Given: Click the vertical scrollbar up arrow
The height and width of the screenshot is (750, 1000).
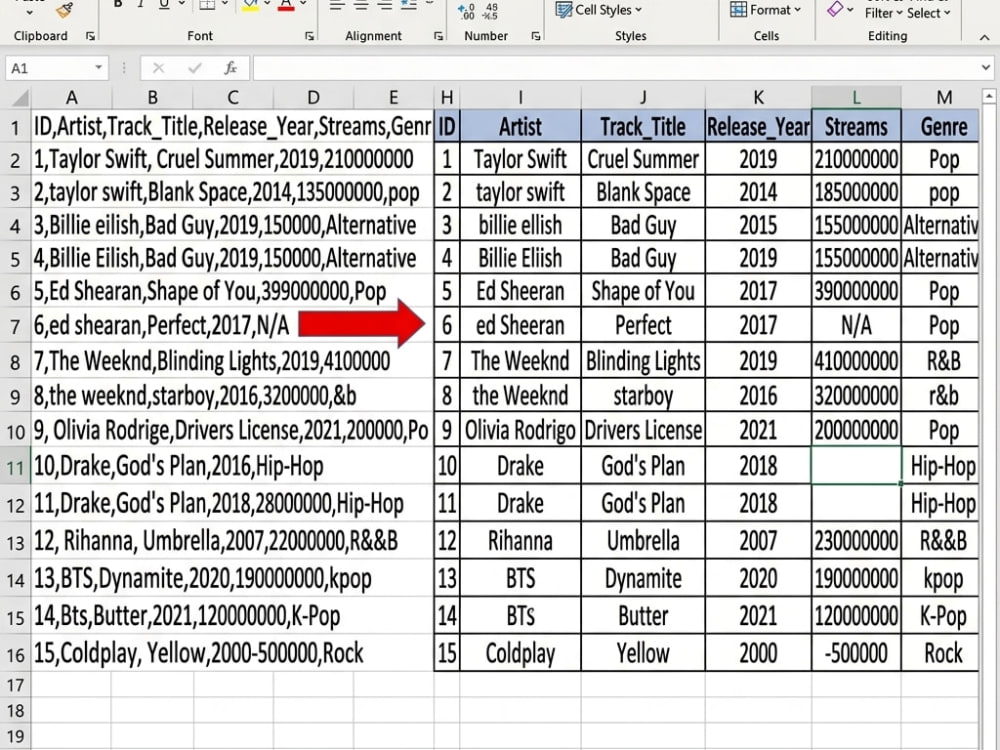Looking at the screenshot, I should click(989, 97).
